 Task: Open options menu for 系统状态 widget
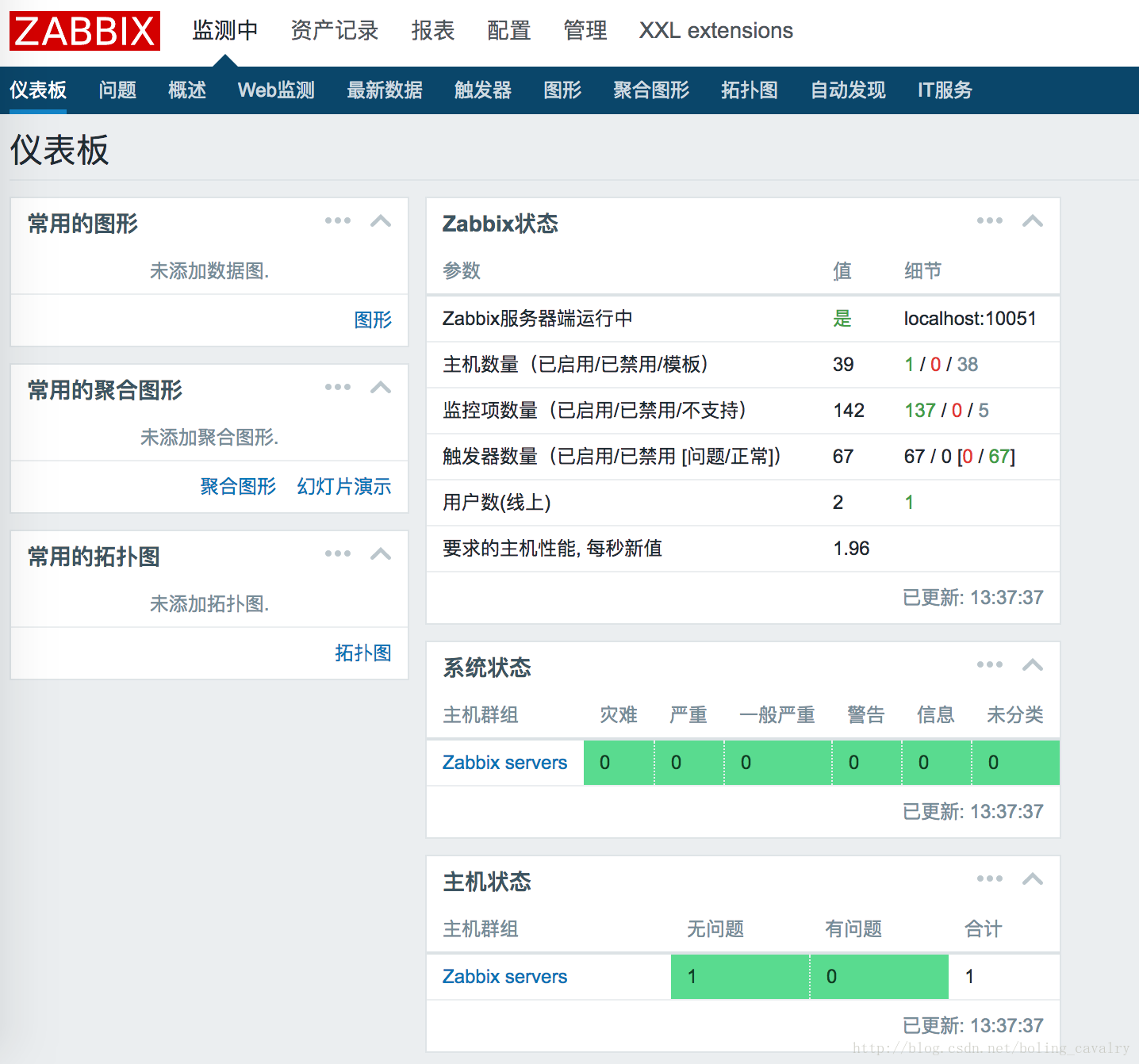tap(990, 664)
